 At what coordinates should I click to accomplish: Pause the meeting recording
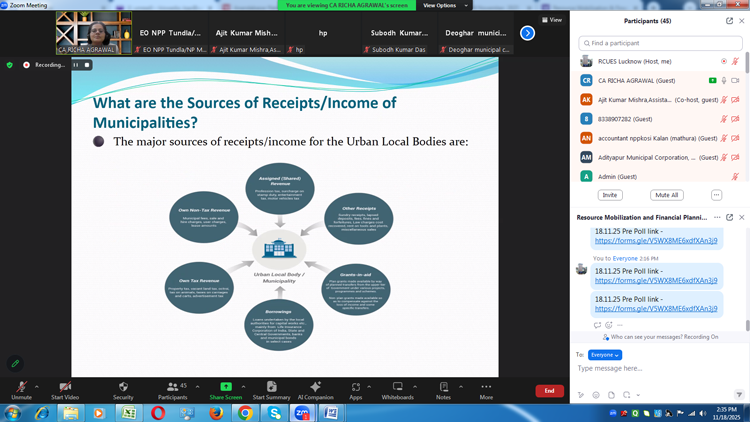coord(75,65)
